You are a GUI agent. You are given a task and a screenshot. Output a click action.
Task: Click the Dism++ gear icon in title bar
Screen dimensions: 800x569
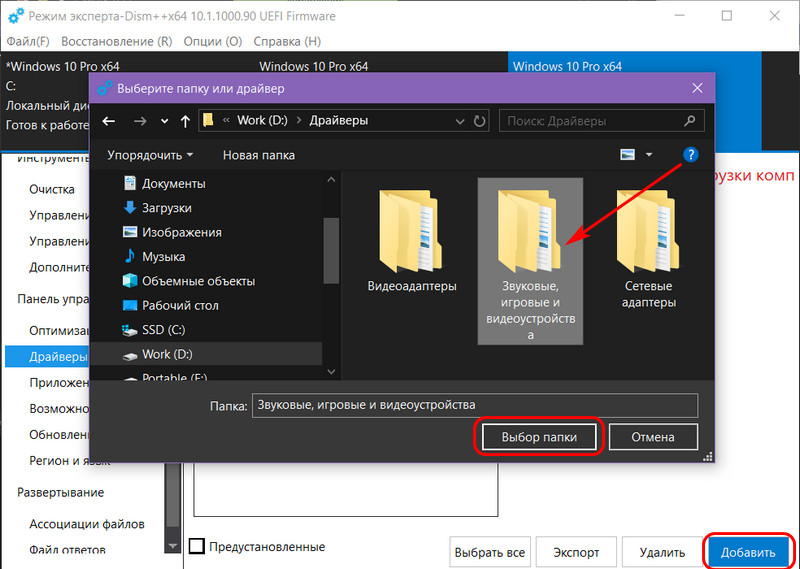pos(16,16)
